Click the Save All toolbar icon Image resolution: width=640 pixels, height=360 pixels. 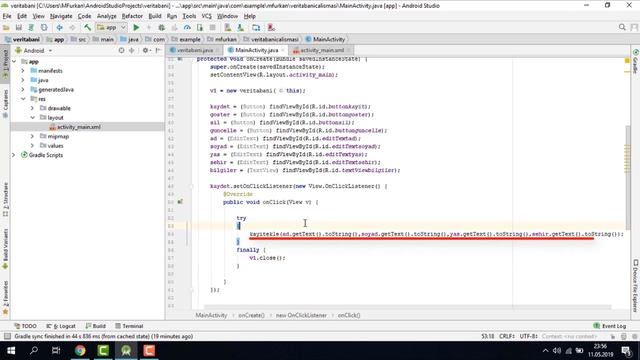pyautogui.click(x=19, y=28)
